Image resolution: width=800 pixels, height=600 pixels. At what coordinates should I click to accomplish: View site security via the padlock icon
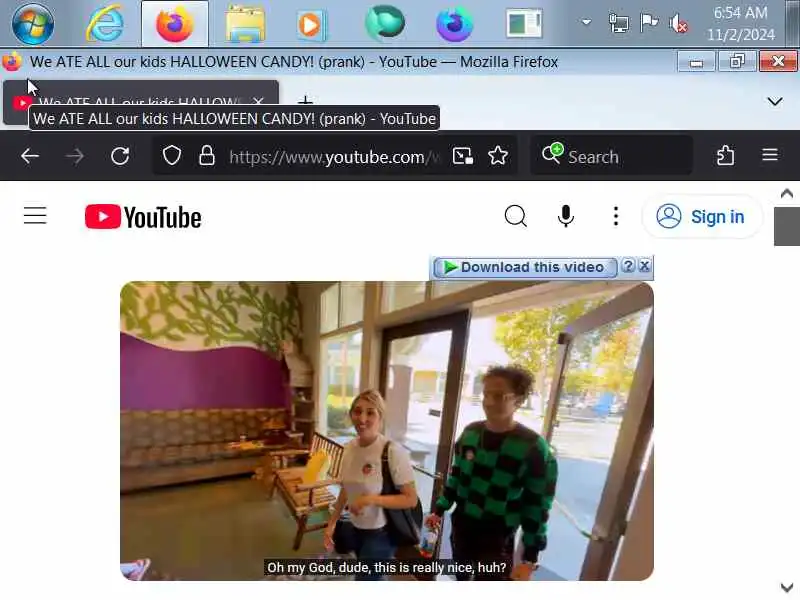[x=206, y=156]
